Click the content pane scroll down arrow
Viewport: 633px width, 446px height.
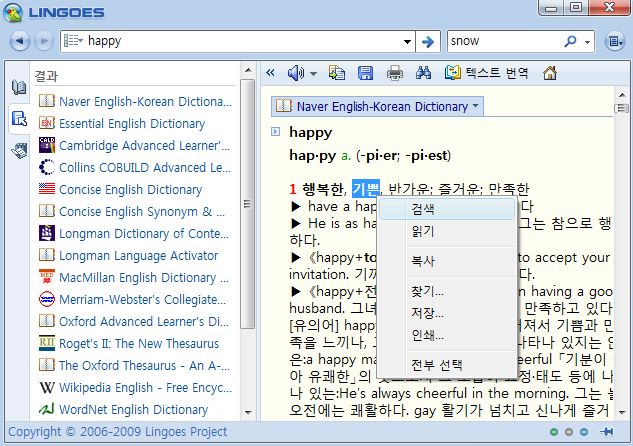tap(622, 412)
